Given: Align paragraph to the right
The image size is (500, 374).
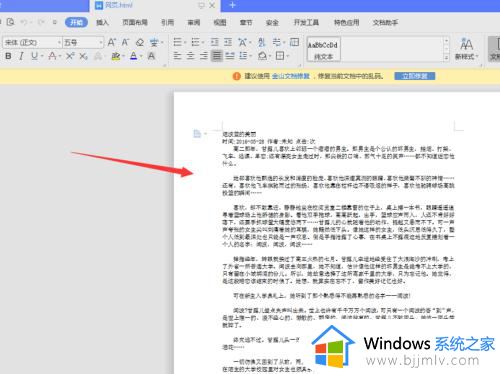Looking at the screenshot, I should pyautogui.click(x=204, y=56).
